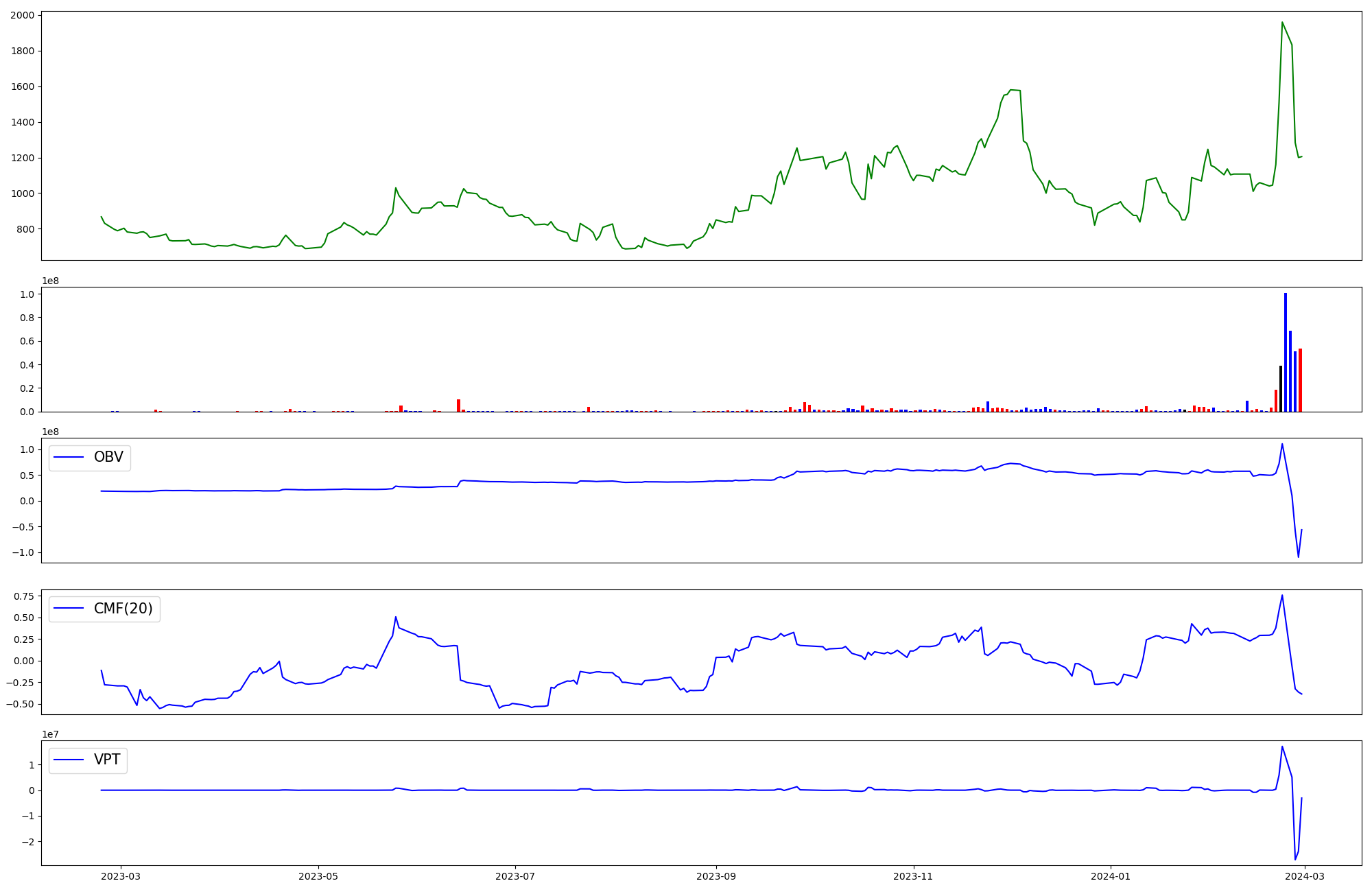
Task: Click the 2023-05 x-axis date label
Action: (x=318, y=876)
